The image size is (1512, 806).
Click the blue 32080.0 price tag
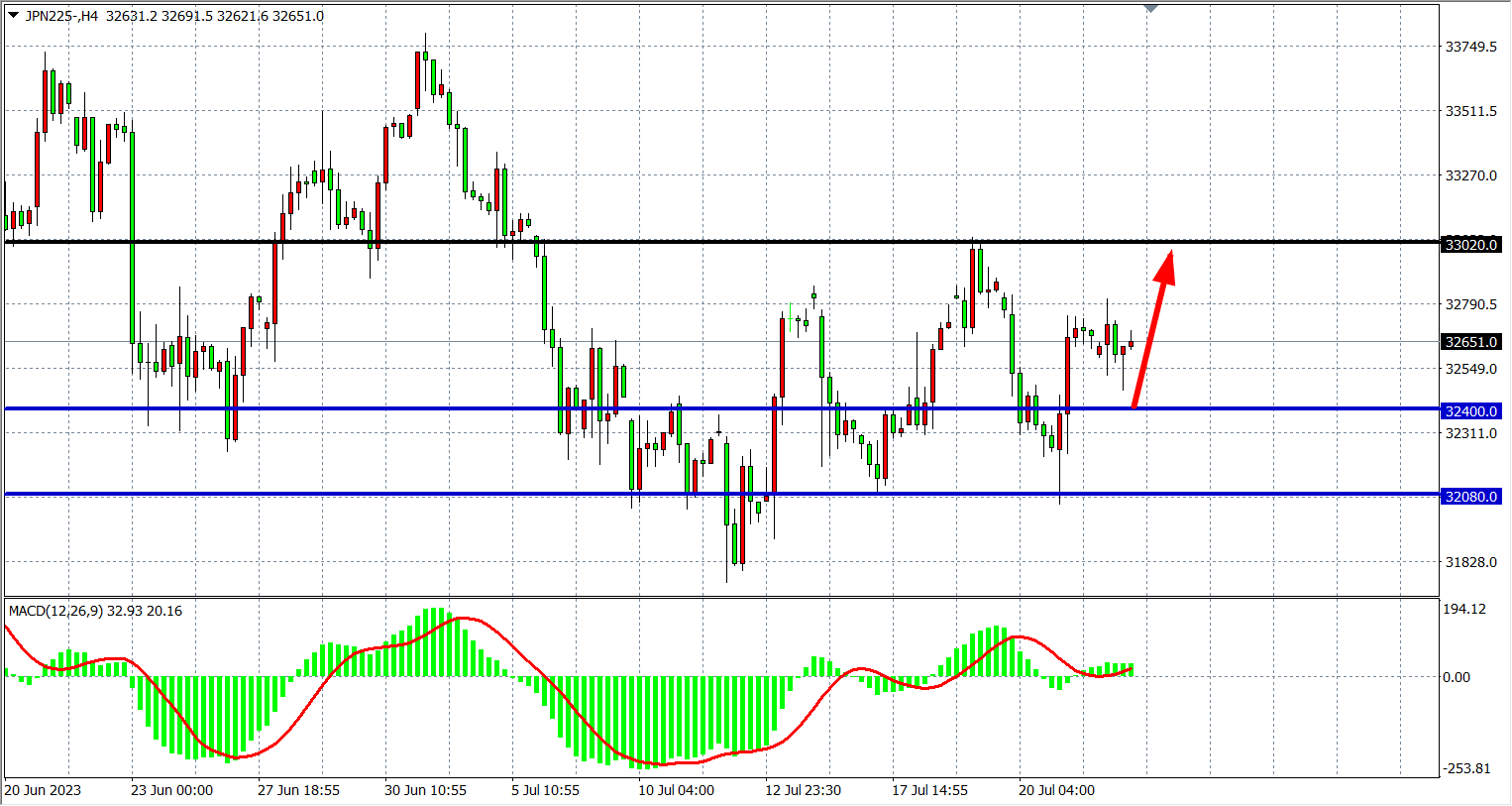pos(1471,497)
